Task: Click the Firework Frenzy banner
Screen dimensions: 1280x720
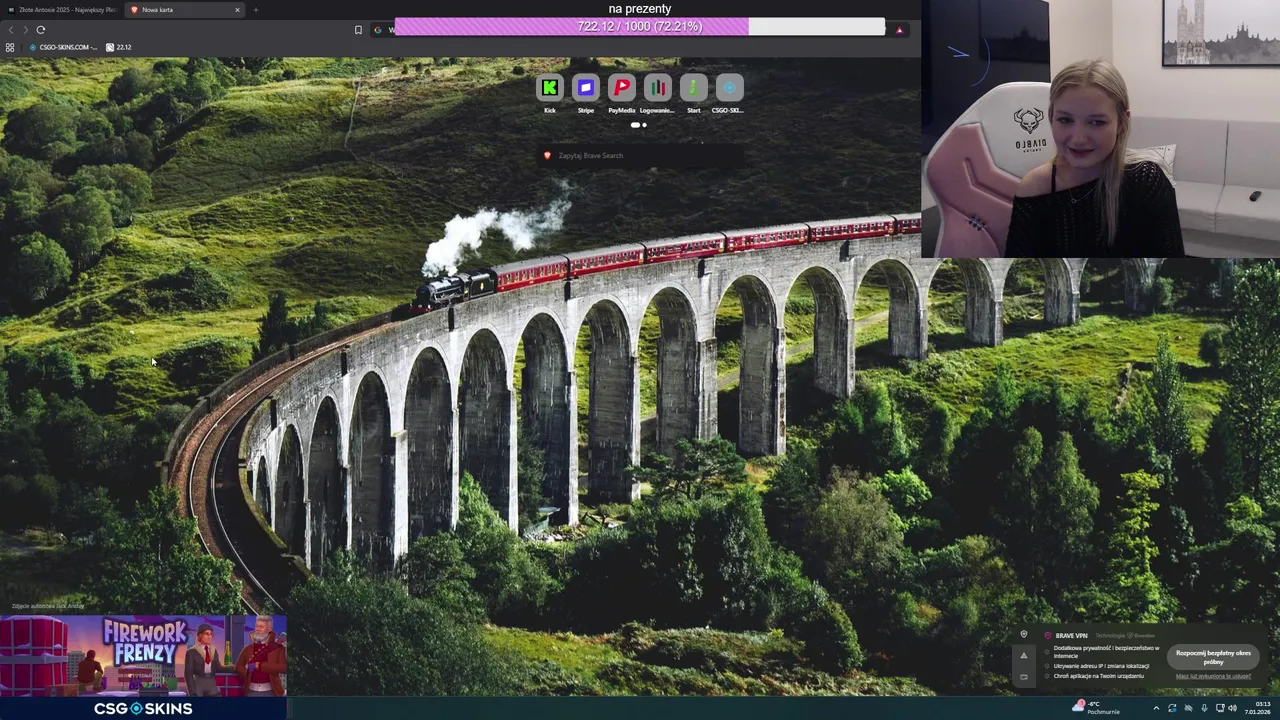Action: pos(143,655)
